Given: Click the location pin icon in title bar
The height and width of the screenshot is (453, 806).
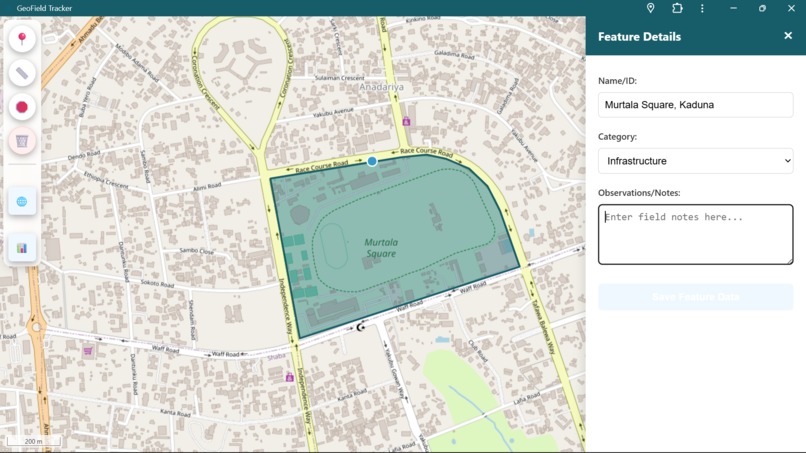Looking at the screenshot, I should (650, 8).
